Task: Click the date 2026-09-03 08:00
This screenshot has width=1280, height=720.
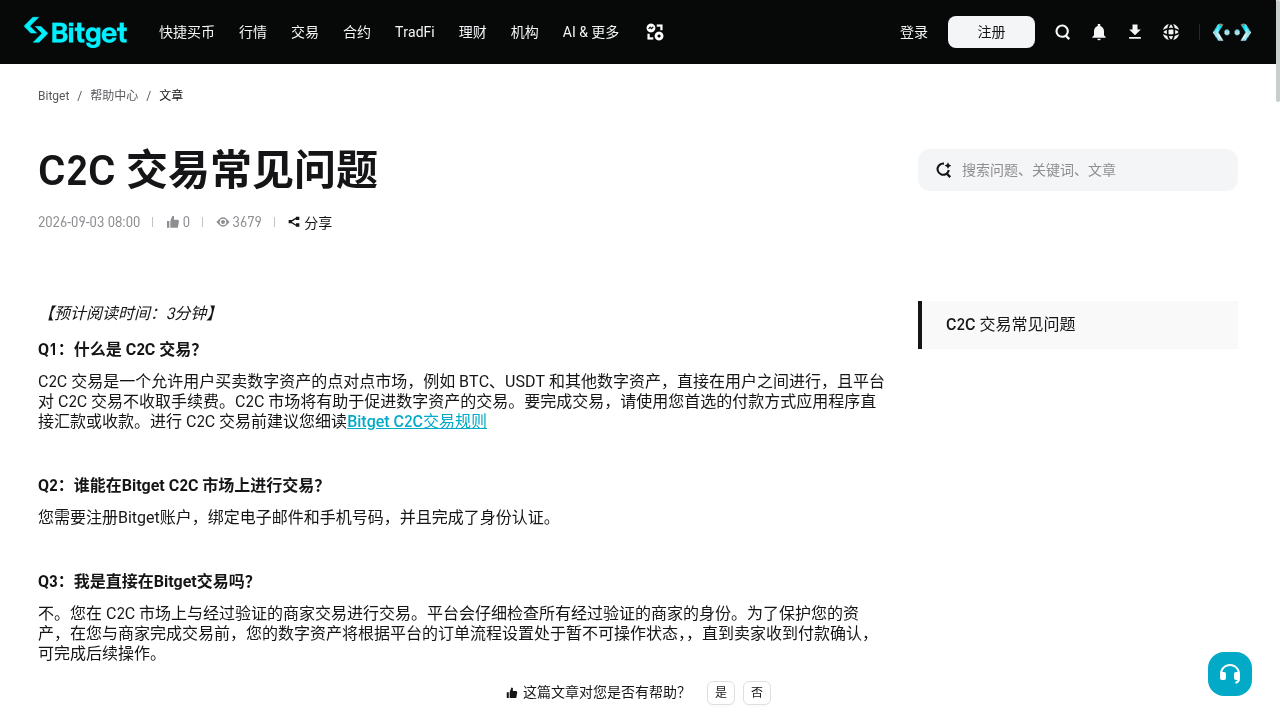Action: click(89, 222)
